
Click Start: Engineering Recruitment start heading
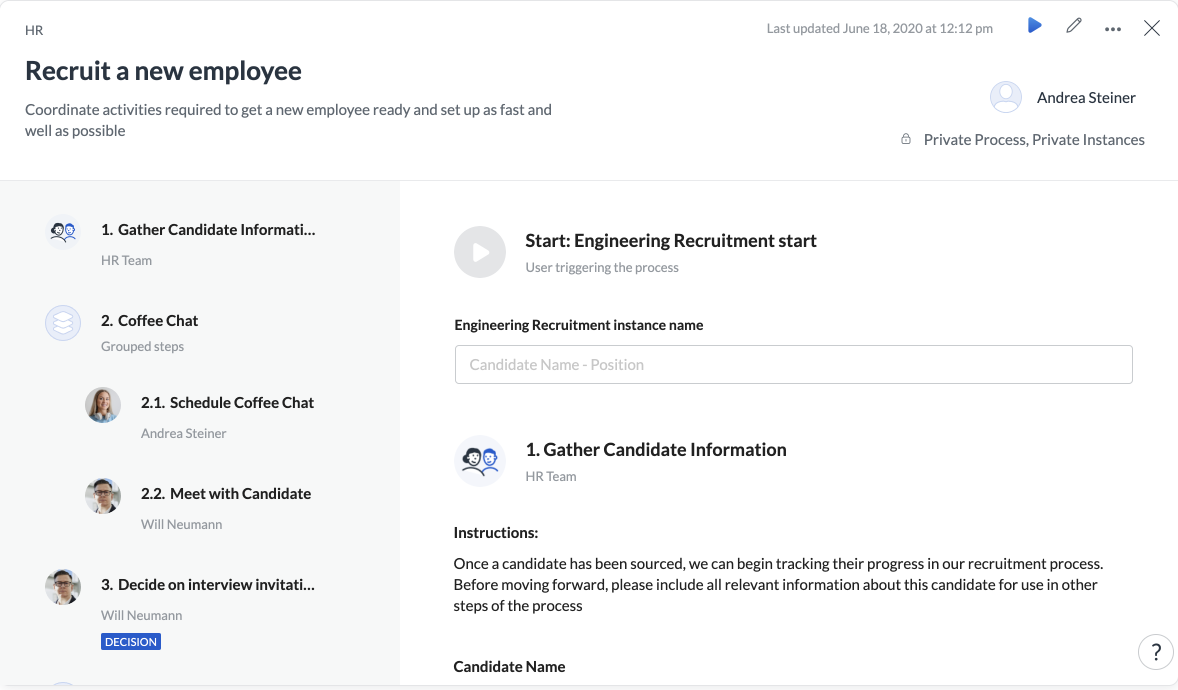(x=670, y=241)
